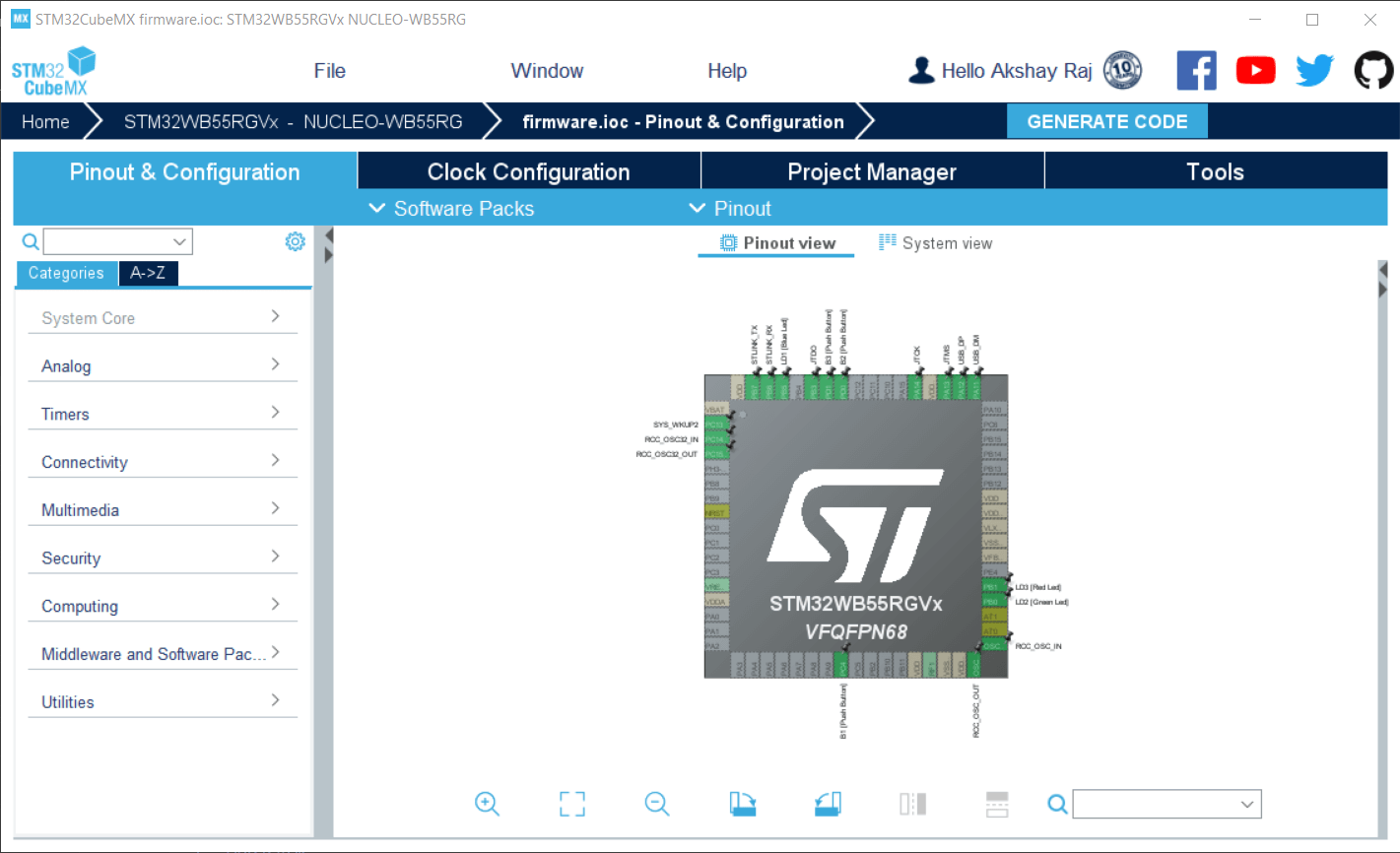Click the Hello Akshay Raj greeting text
The image size is (1400, 853).
click(x=1017, y=71)
